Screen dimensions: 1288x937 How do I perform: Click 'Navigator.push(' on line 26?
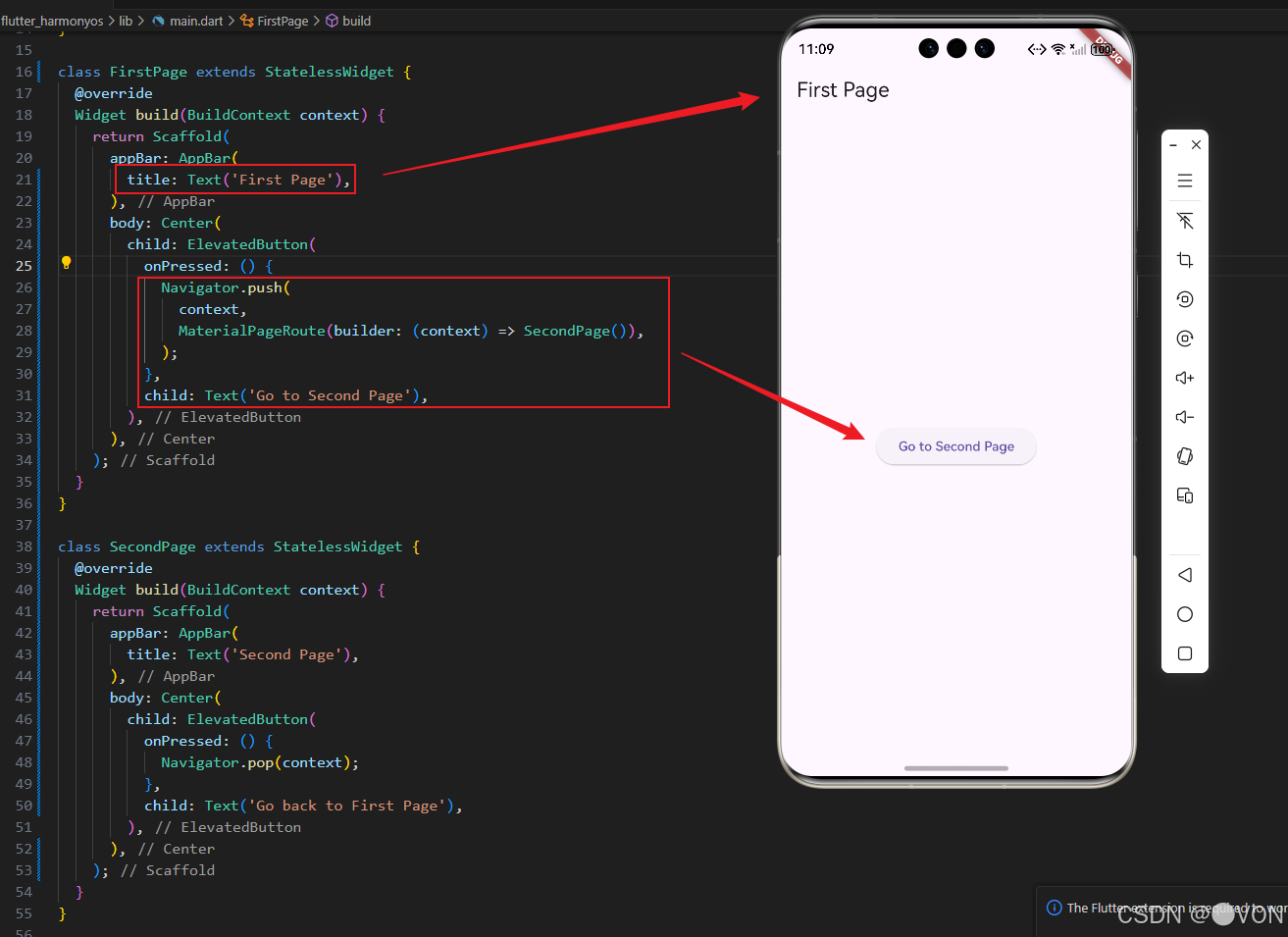click(x=226, y=287)
